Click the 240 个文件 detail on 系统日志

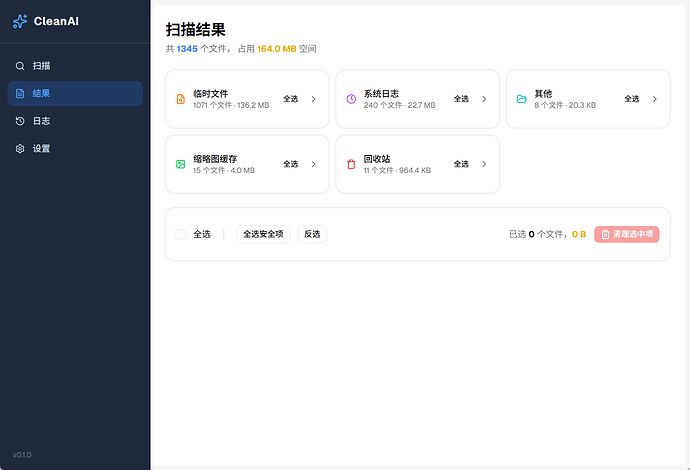(x=383, y=105)
